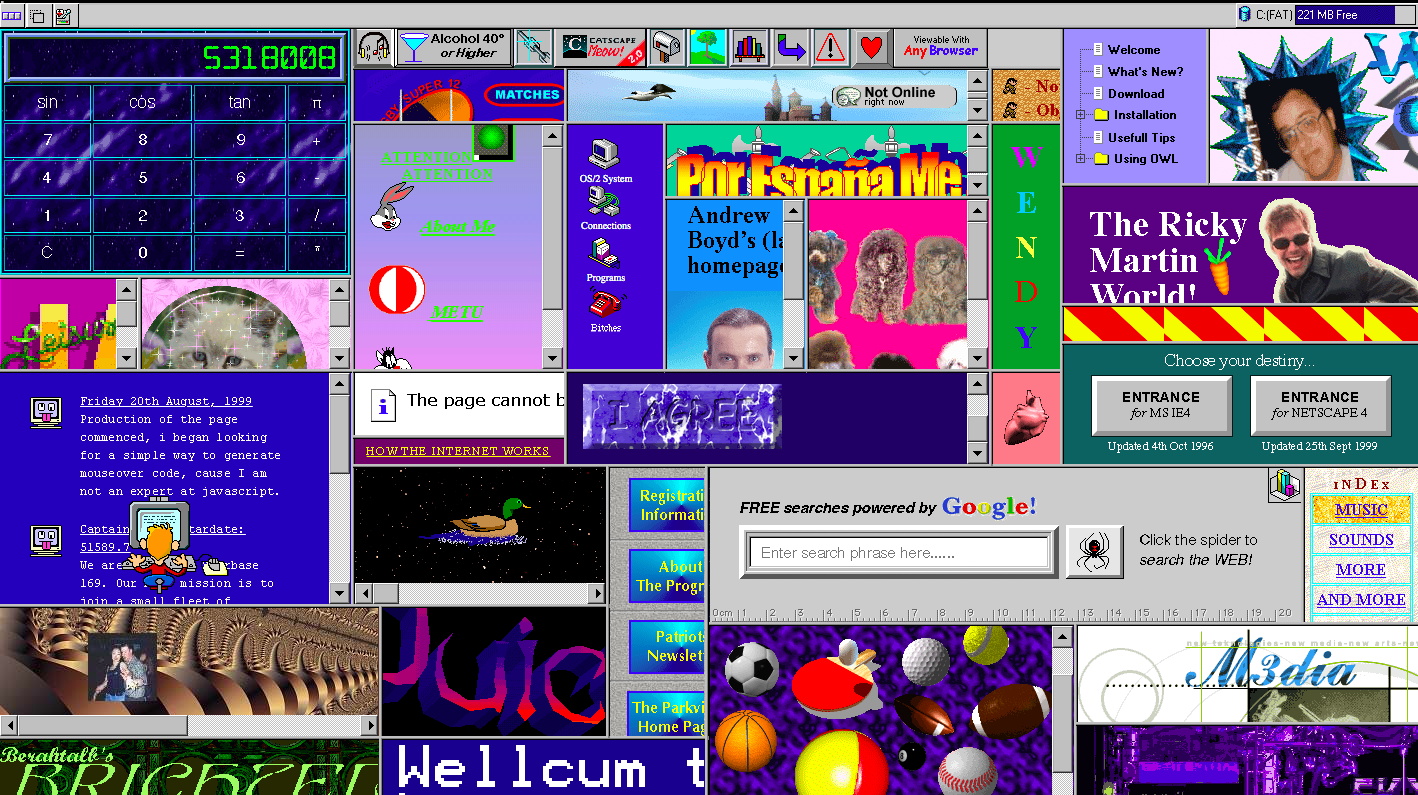Screen dimensions: 1418x795
Task: Click the anatomical heart image on pink
Action: (1025, 418)
